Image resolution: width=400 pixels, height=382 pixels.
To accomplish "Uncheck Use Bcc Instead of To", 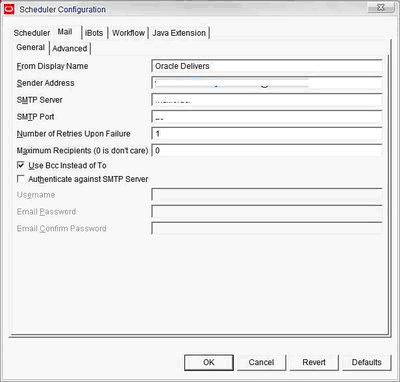I will 21,165.
